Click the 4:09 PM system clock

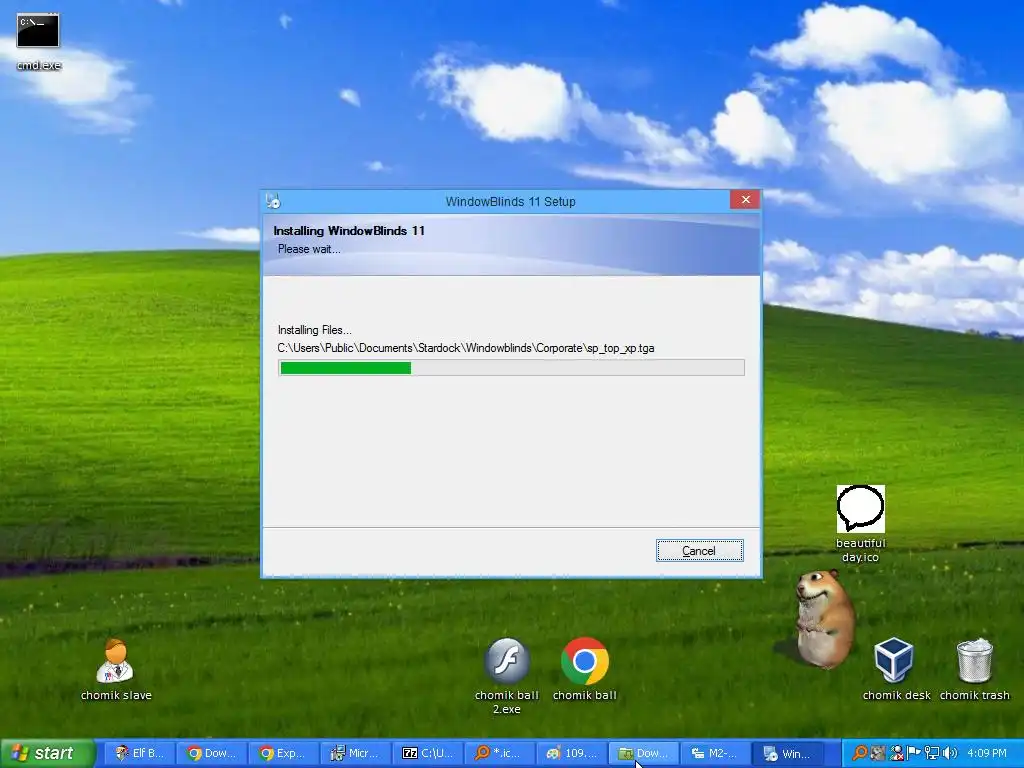(987, 753)
